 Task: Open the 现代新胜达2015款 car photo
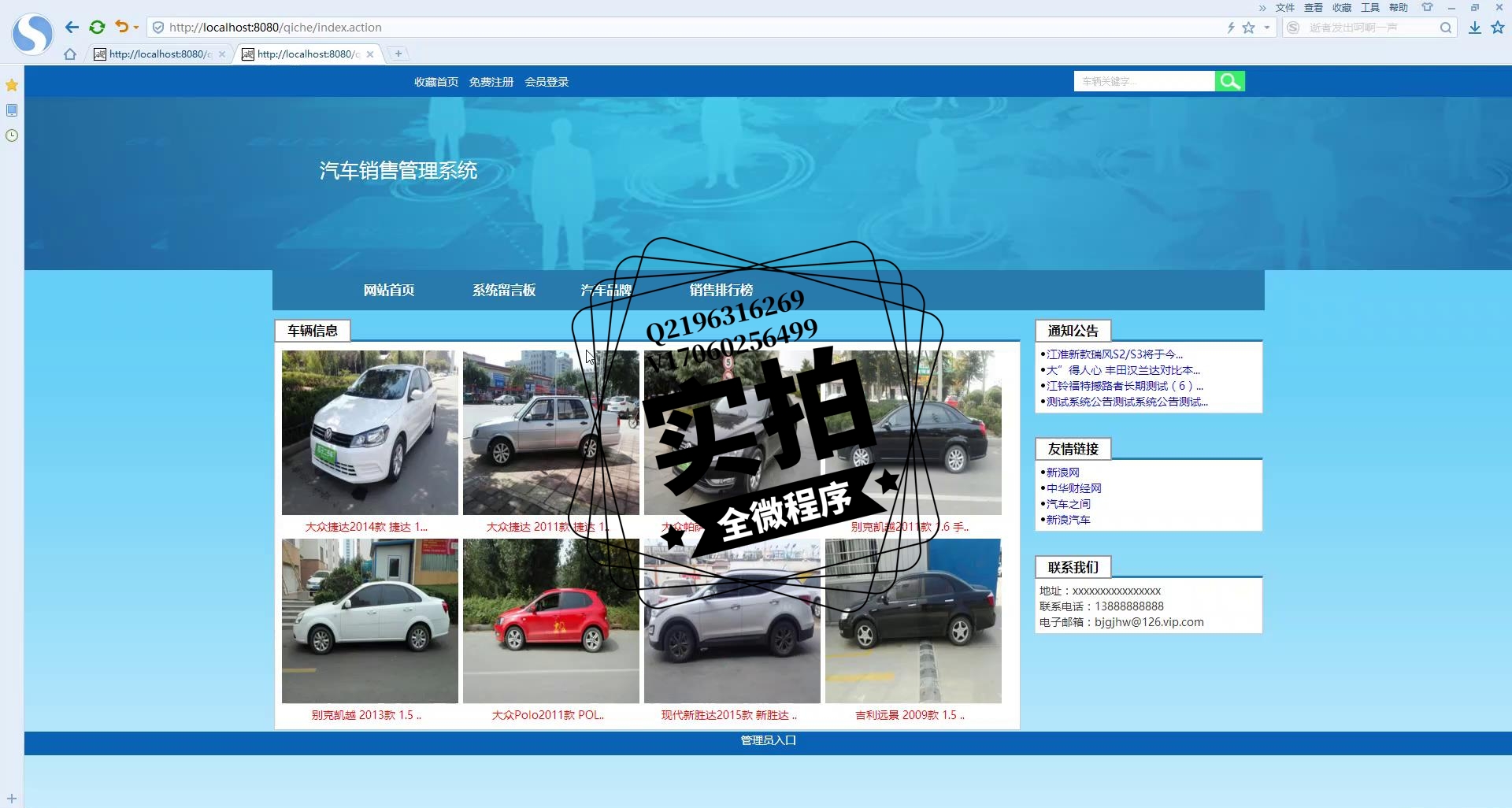click(x=732, y=621)
